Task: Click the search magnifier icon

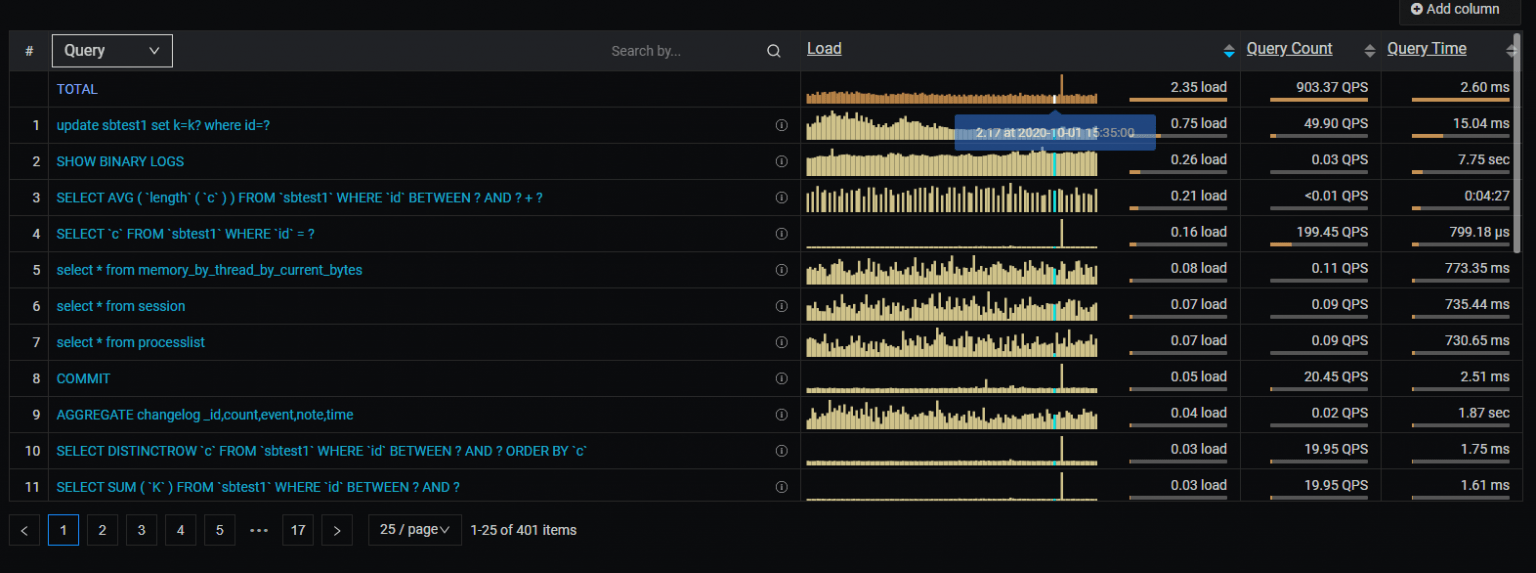Action: (773, 51)
